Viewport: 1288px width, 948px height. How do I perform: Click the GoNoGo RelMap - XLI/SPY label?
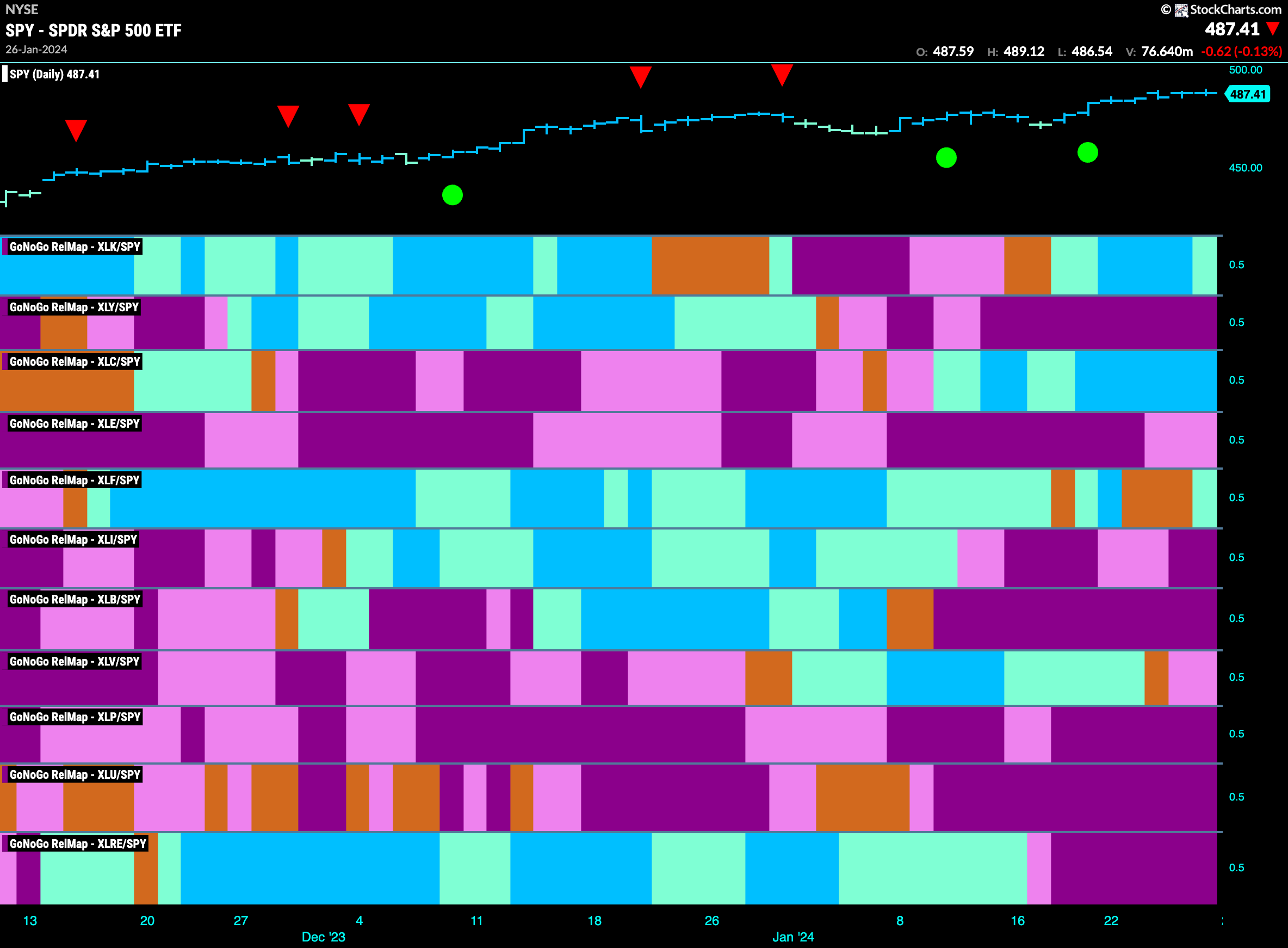(73, 539)
